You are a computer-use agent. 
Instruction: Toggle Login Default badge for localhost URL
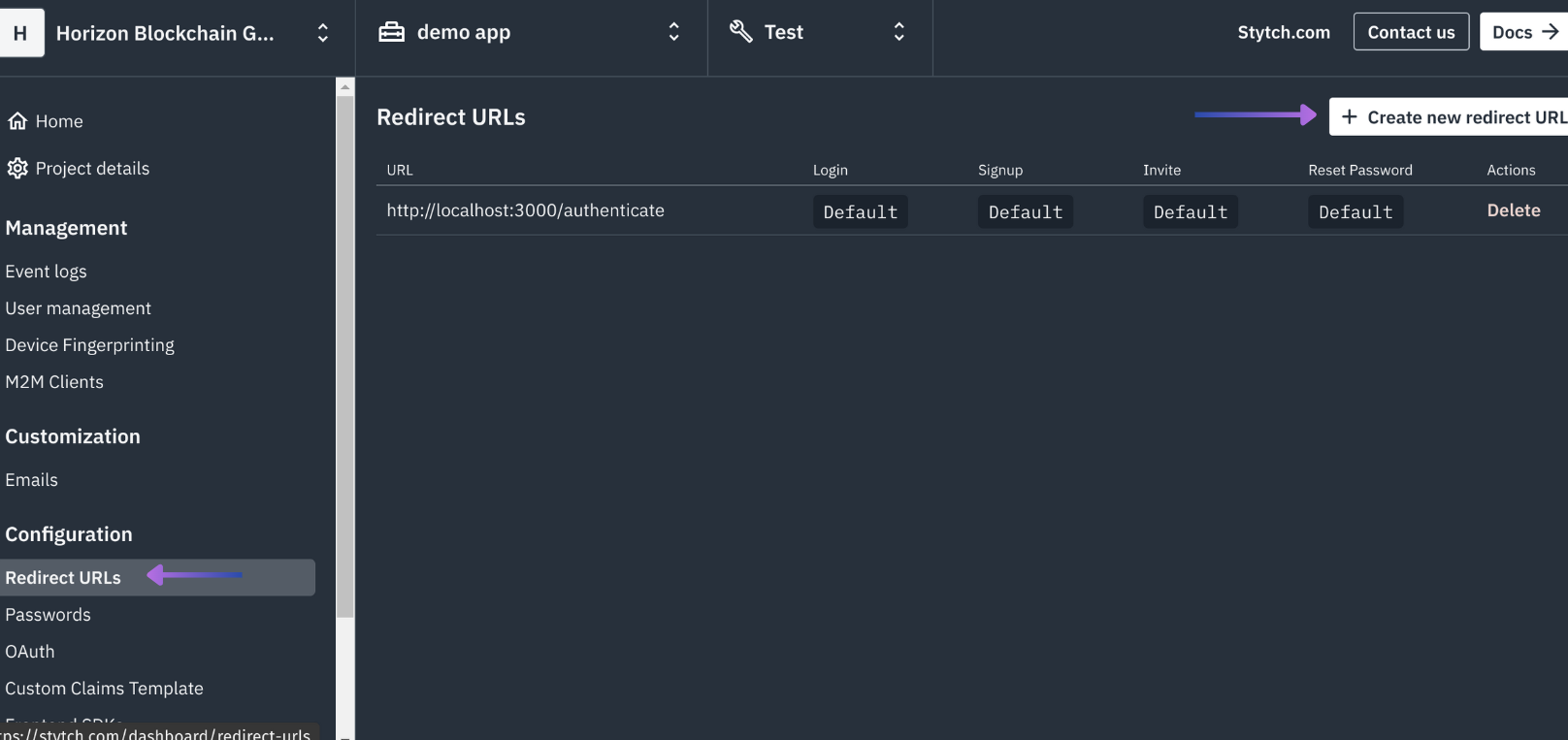click(860, 212)
